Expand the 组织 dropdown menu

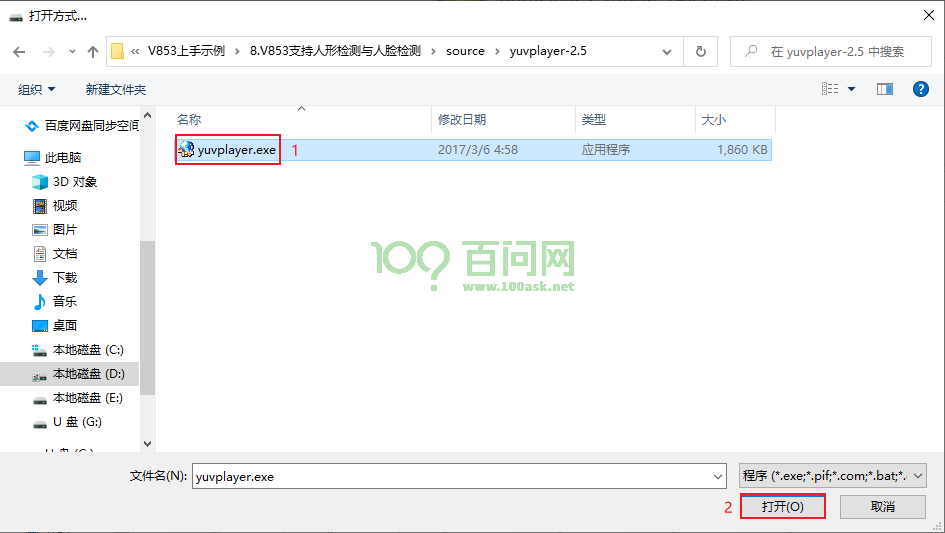pyautogui.click(x=37, y=89)
